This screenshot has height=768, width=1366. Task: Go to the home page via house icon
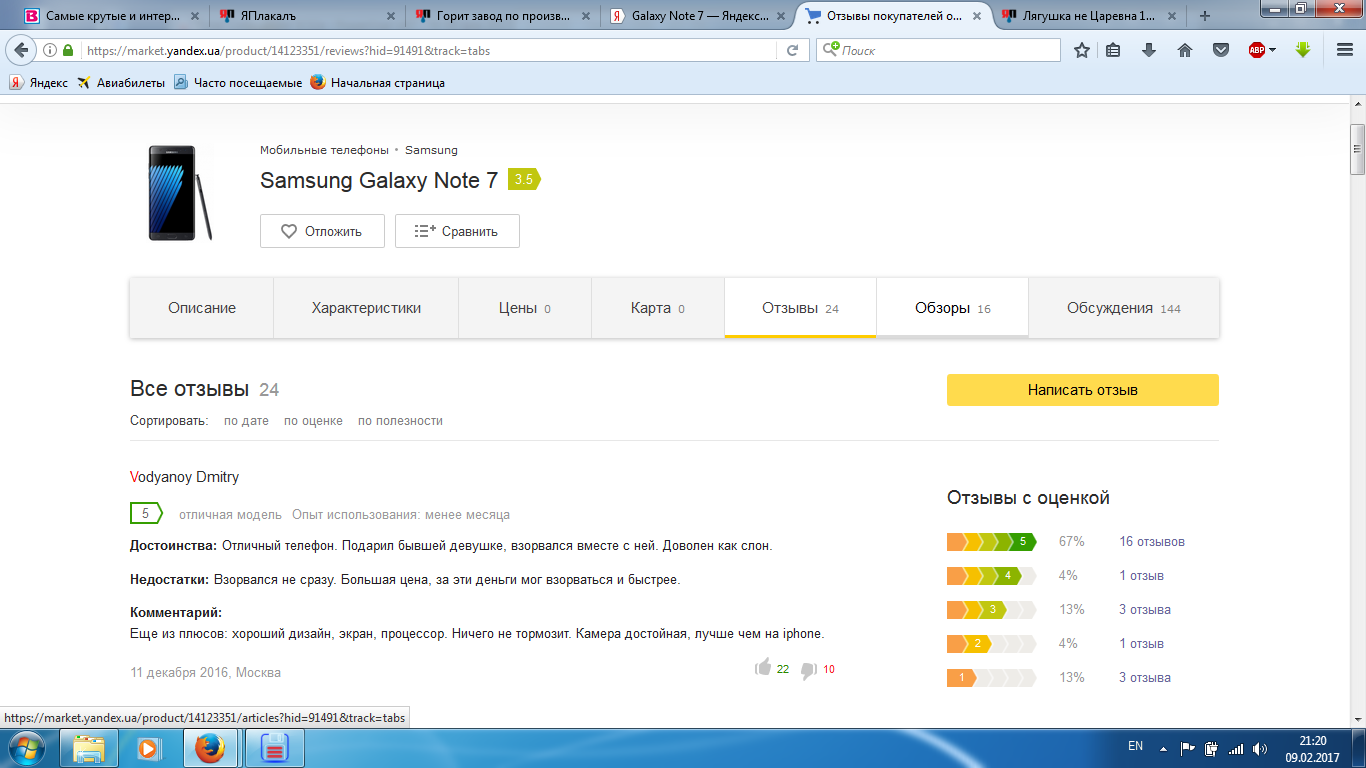coord(1185,50)
